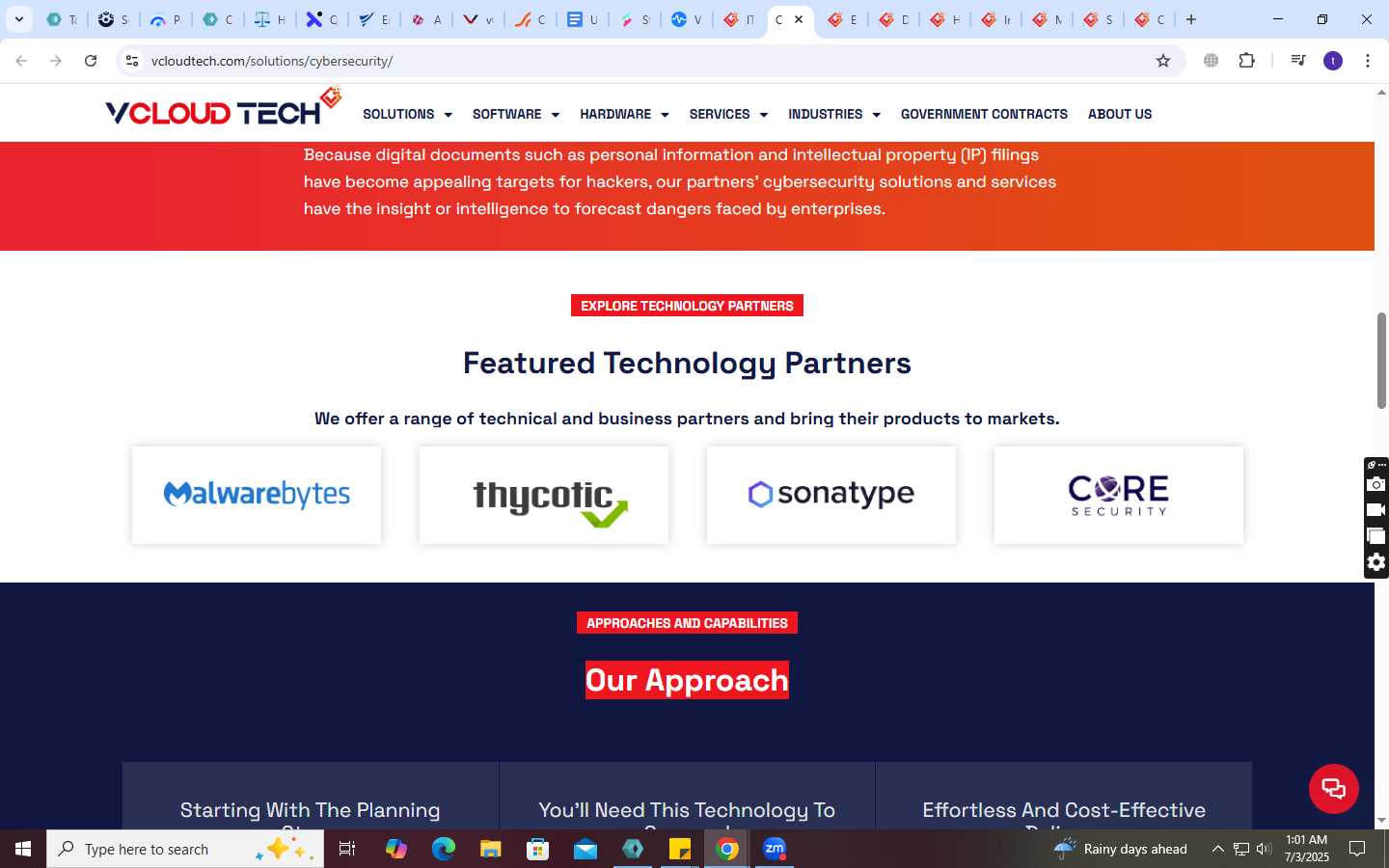Open the settings gear on side panel
Viewport: 1389px width, 868px height.
(1376, 562)
